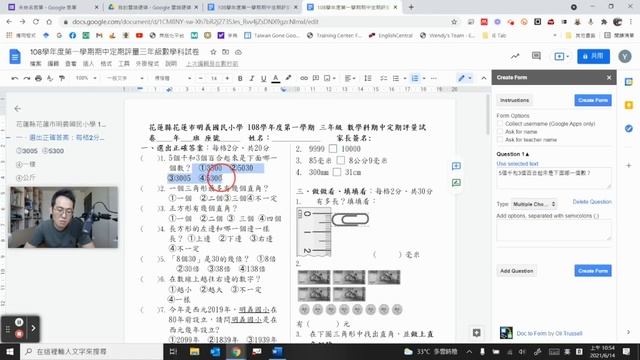Click the Instructions button
The image size is (640, 360).
point(514,100)
